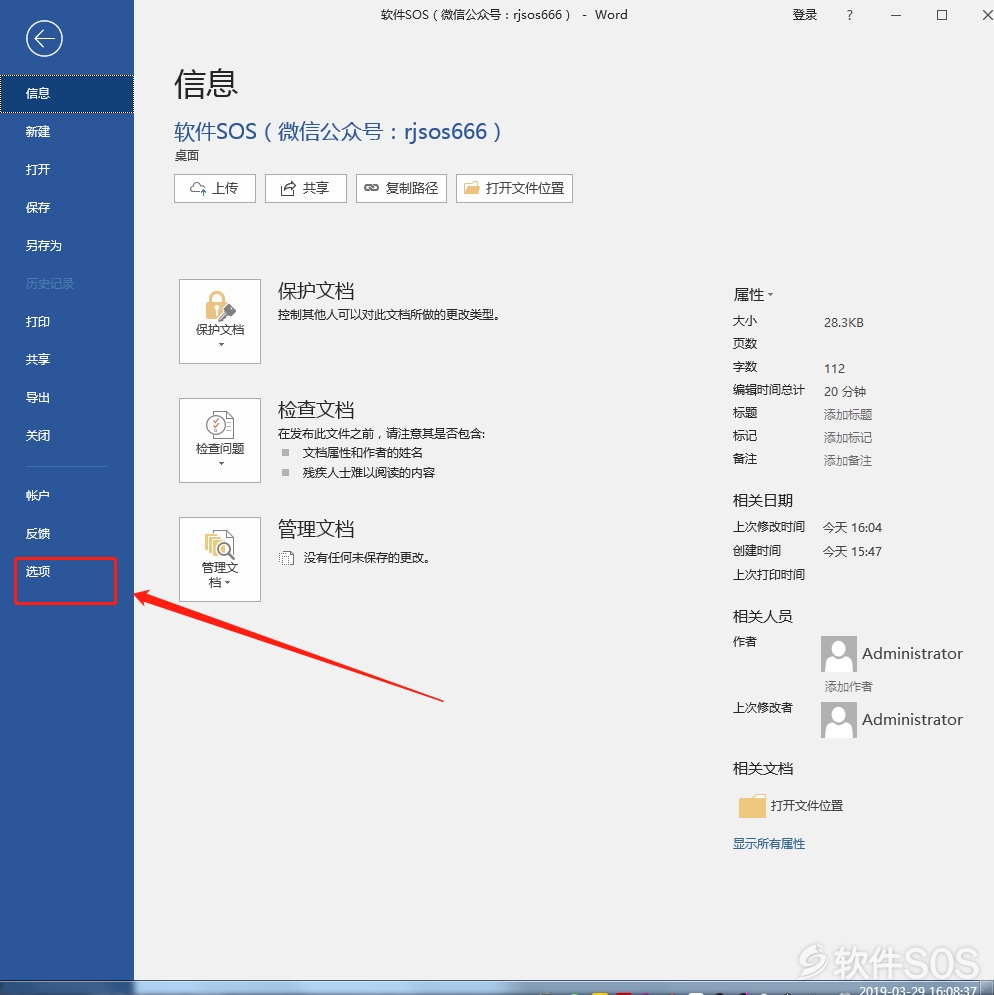The width and height of the screenshot is (994, 995).
Task: Click the 复制路径 copy path button
Action: click(x=401, y=188)
